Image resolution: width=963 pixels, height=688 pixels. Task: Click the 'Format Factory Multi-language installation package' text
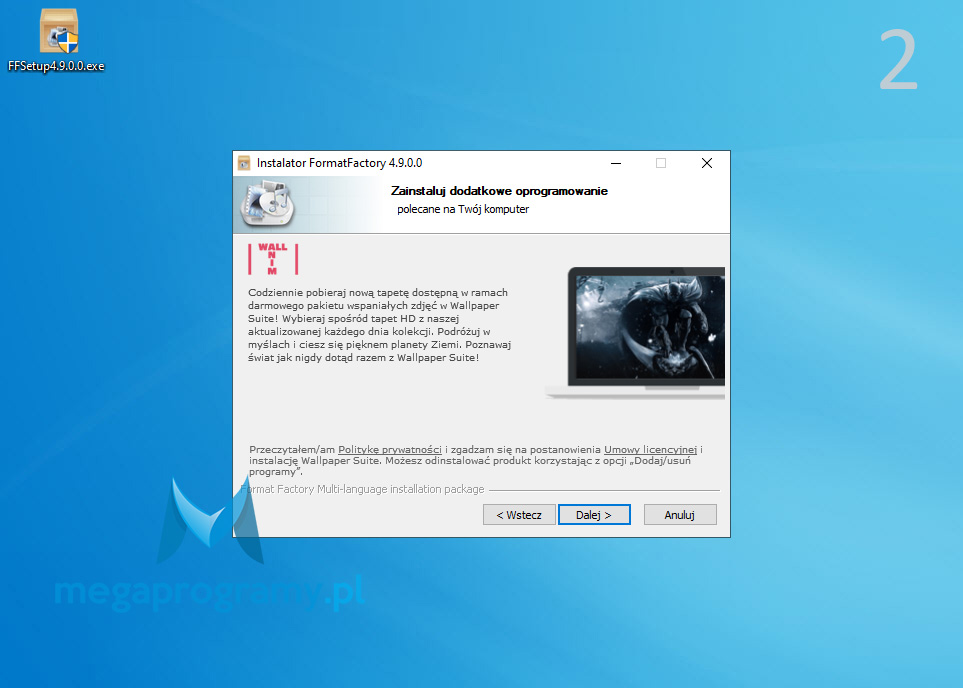coord(362,490)
